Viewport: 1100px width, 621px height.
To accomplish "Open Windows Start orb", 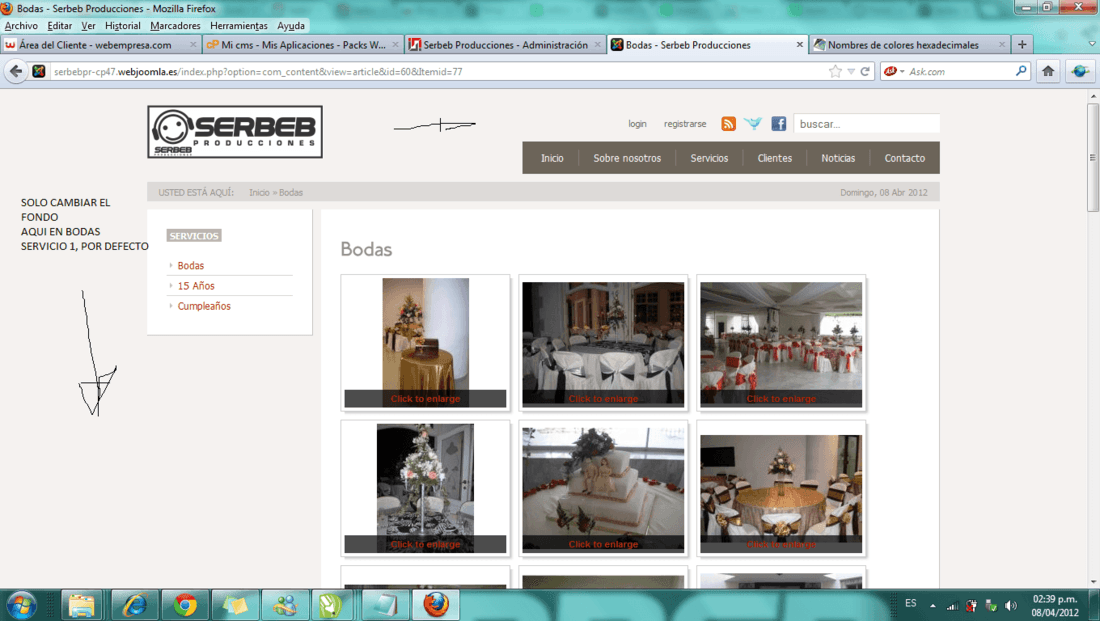I will point(21,605).
